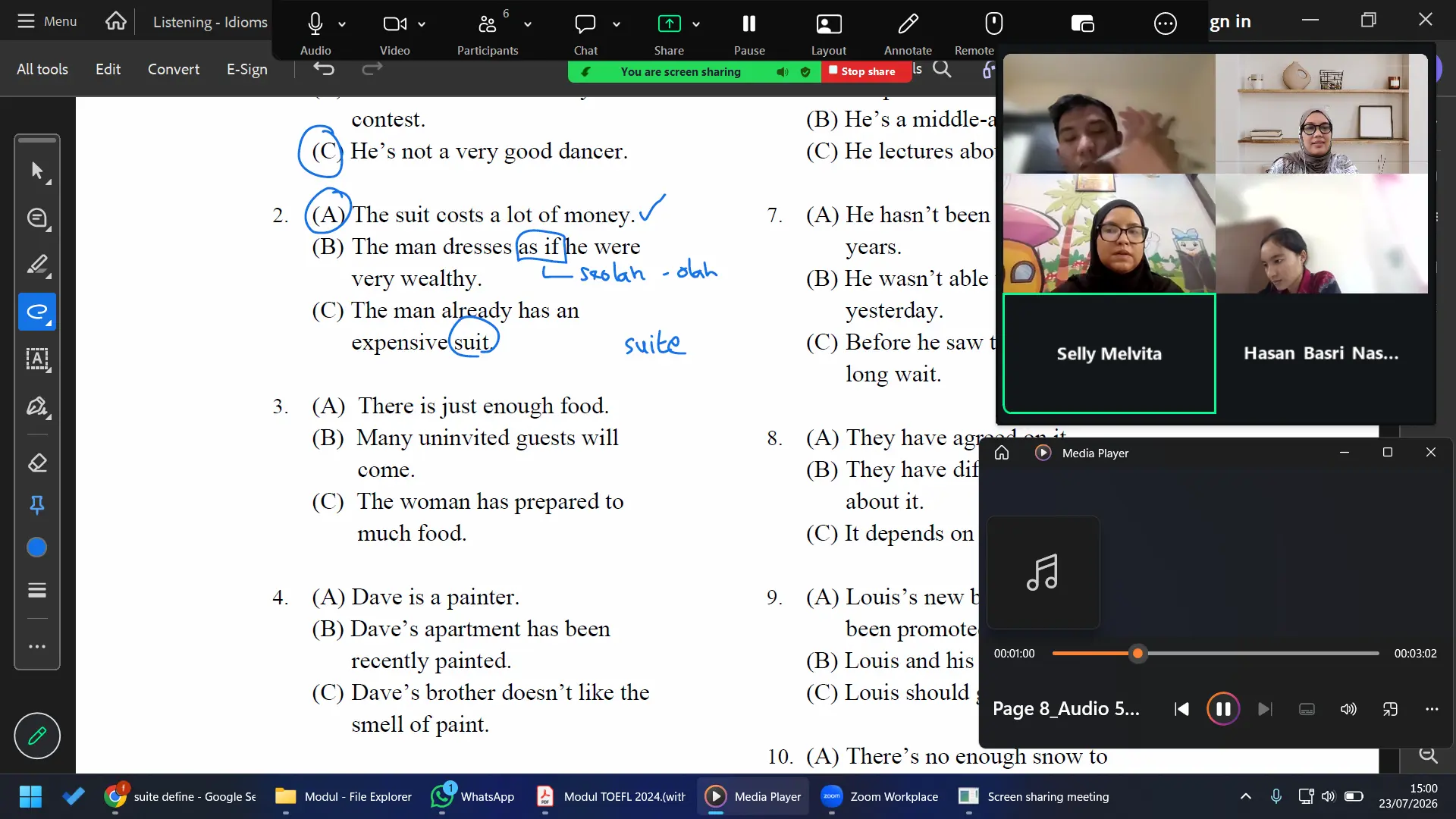This screenshot has height=819, width=1456.
Task: Choose the pin annotation tool
Action: coord(37,505)
